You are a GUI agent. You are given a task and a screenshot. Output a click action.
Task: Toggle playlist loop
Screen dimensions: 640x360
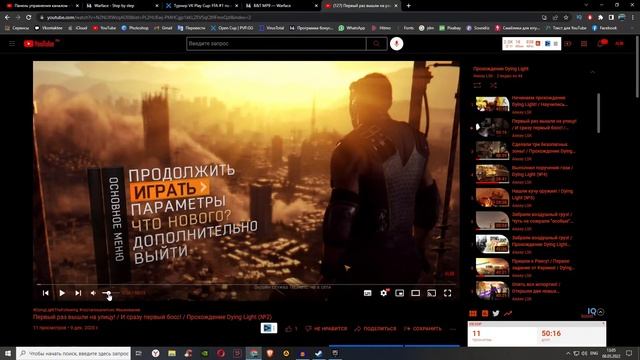[x=477, y=85]
